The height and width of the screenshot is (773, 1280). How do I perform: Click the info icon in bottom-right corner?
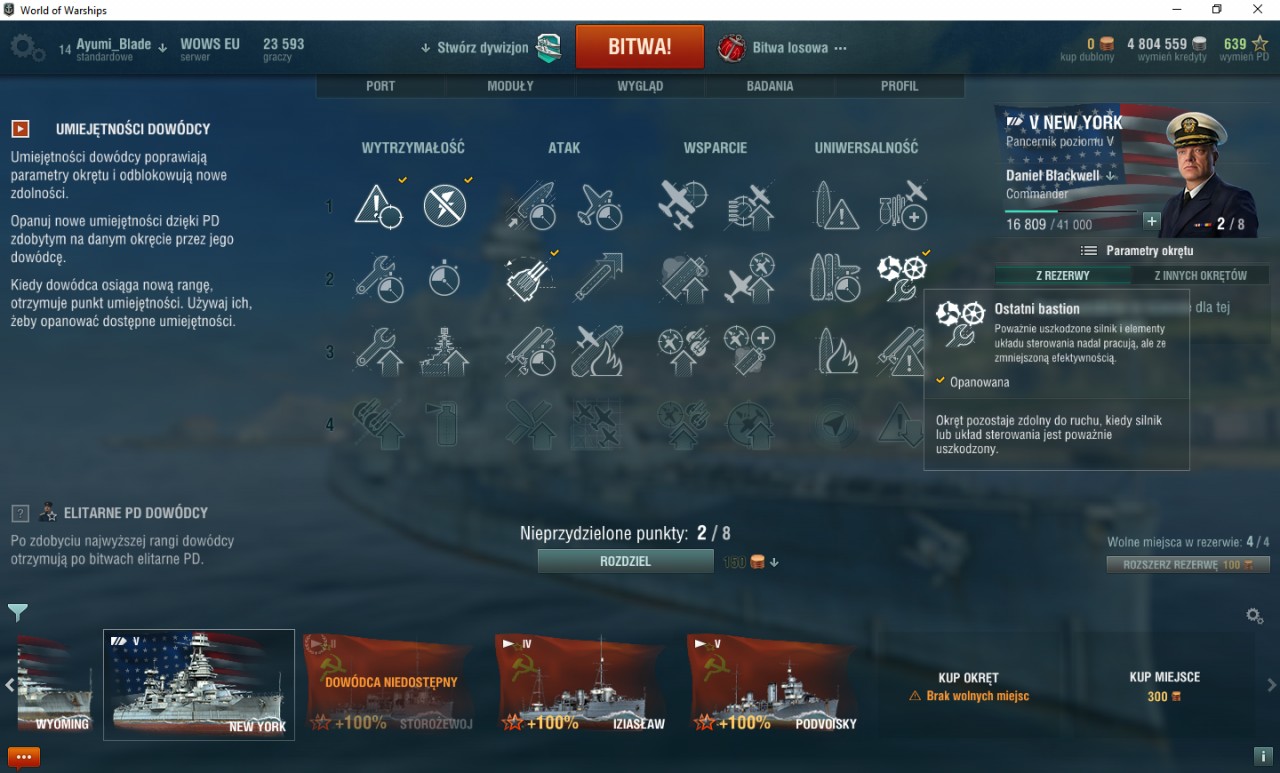click(x=1262, y=756)
